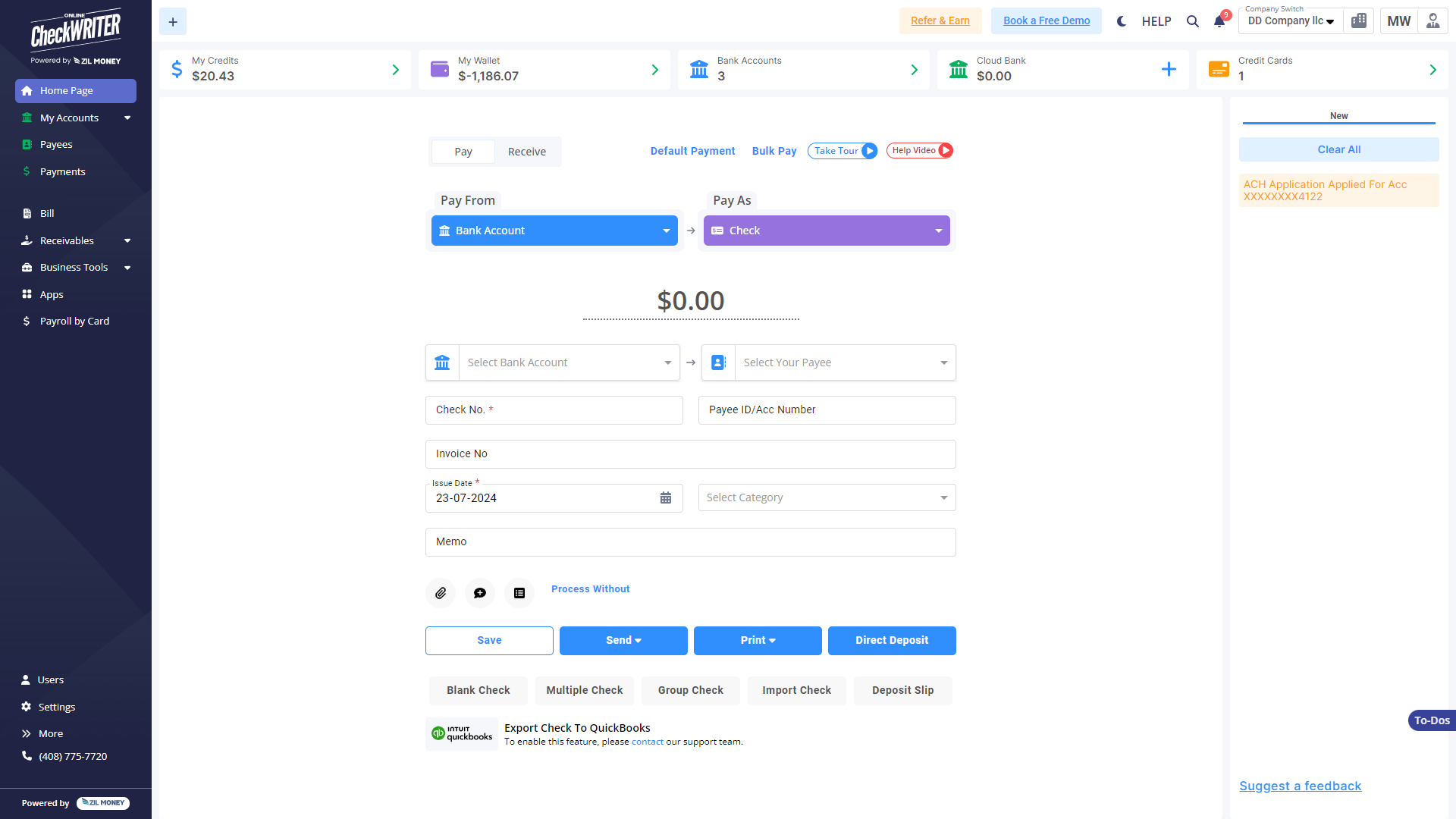Click the Direct Deposit button

coord(891,640)
